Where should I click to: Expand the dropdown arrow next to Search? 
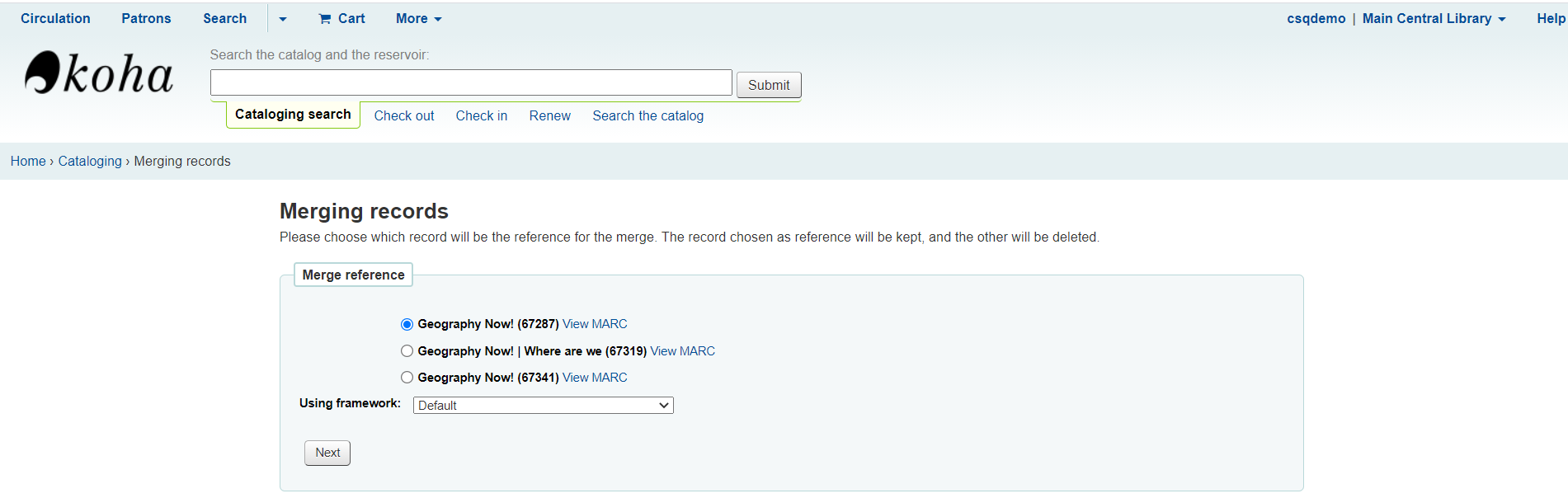tap(283, 19)
